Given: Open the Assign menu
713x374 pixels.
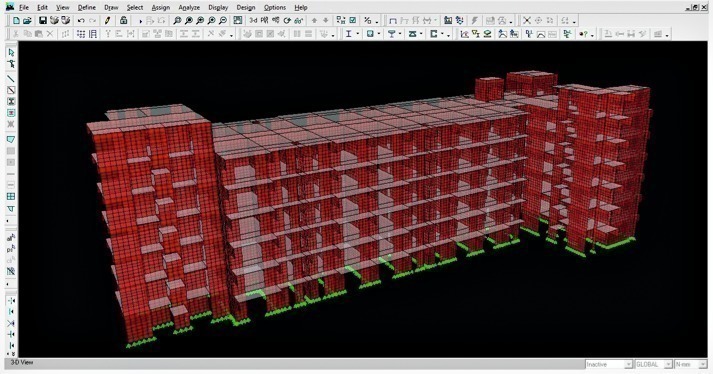Looking at the screenshot, I should tap(161, 7).
